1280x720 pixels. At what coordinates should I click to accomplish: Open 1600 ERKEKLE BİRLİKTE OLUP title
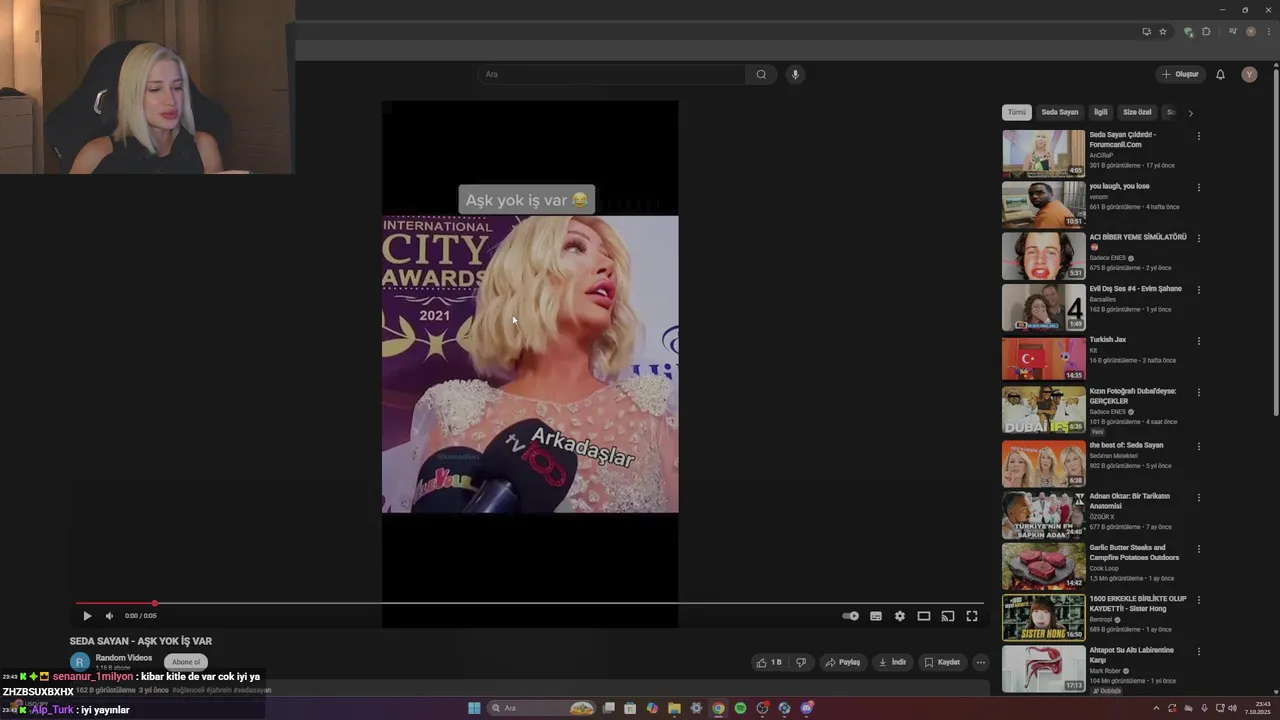tap(1138, 604)
